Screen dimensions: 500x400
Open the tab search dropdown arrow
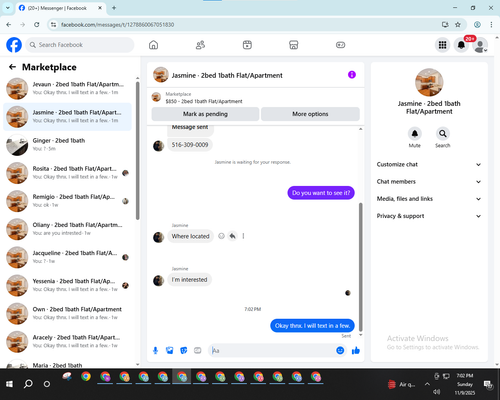[8, 8]
